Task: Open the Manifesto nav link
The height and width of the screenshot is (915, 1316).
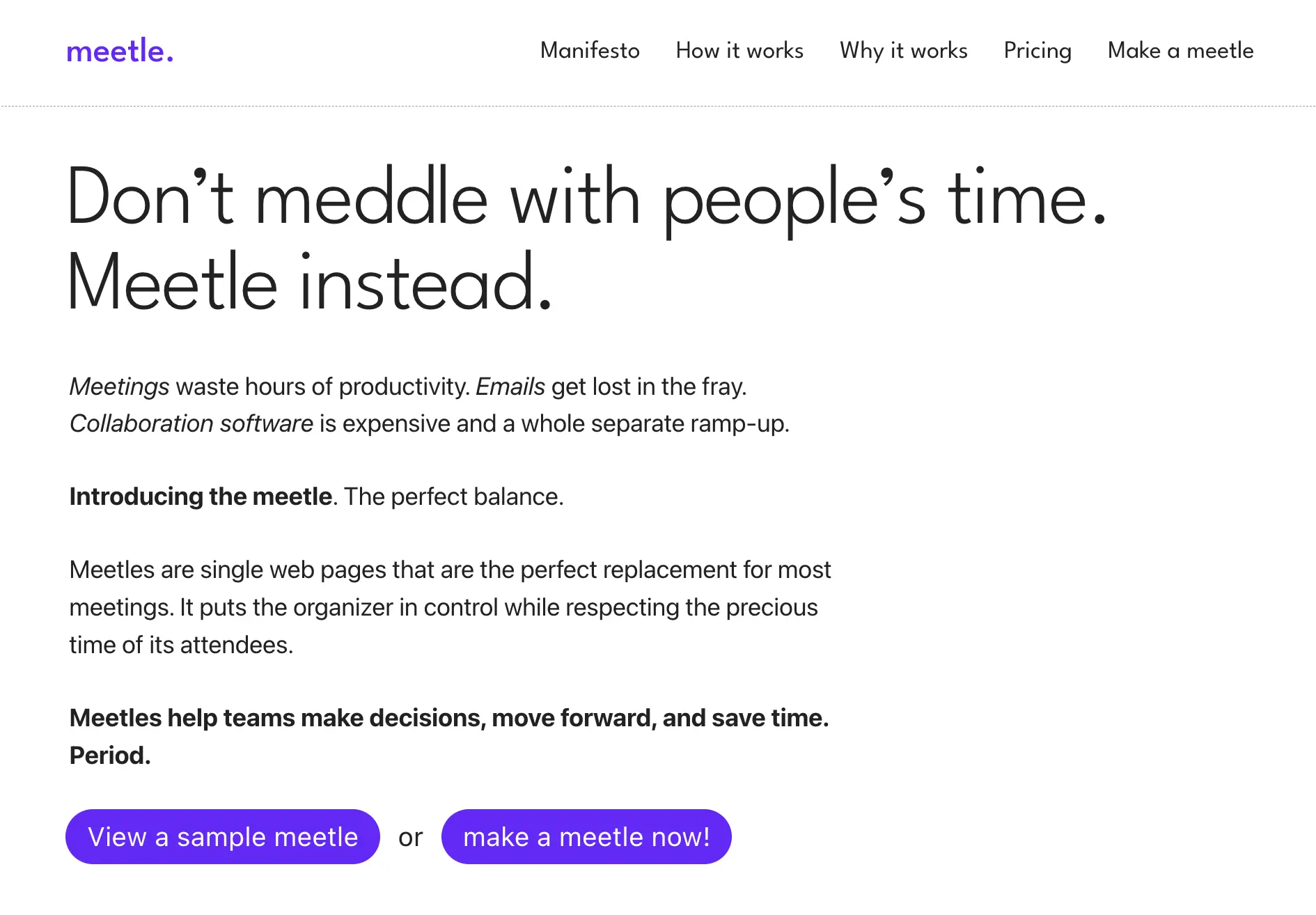Action: click(590, 51)
